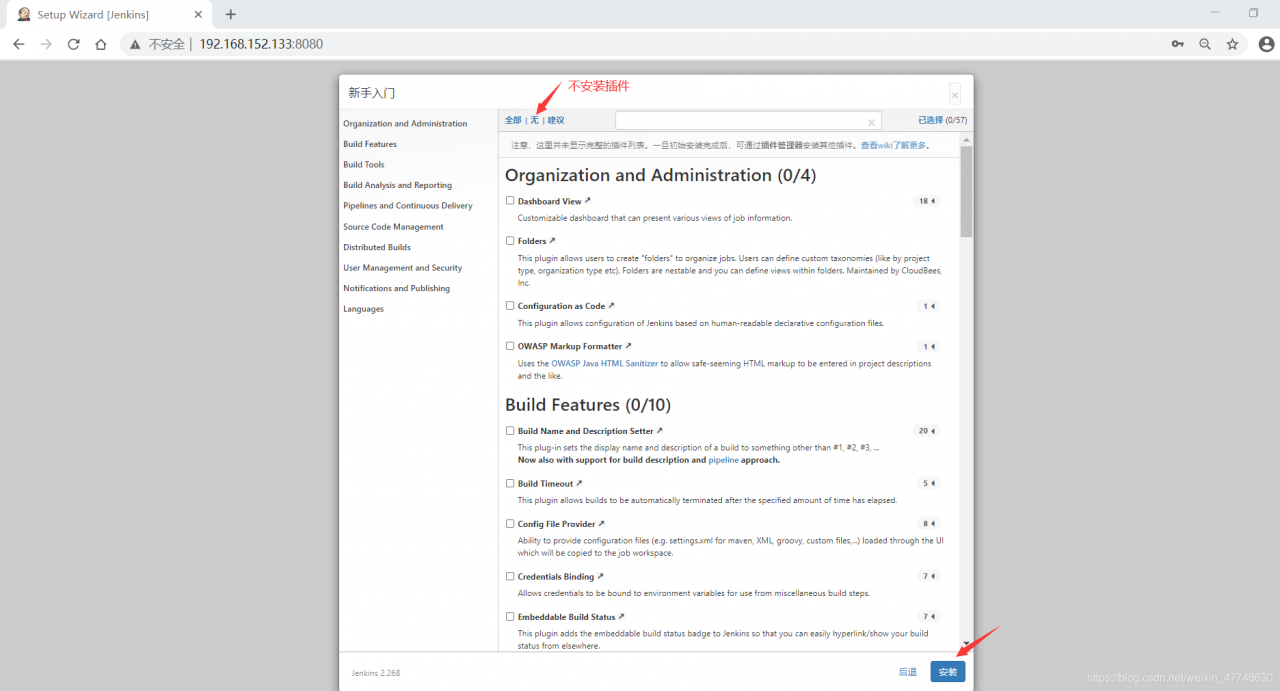Screen dimensions: 1280x691
Task: Close the 新手入门 dialog
Action: click(x=955, y=95)
